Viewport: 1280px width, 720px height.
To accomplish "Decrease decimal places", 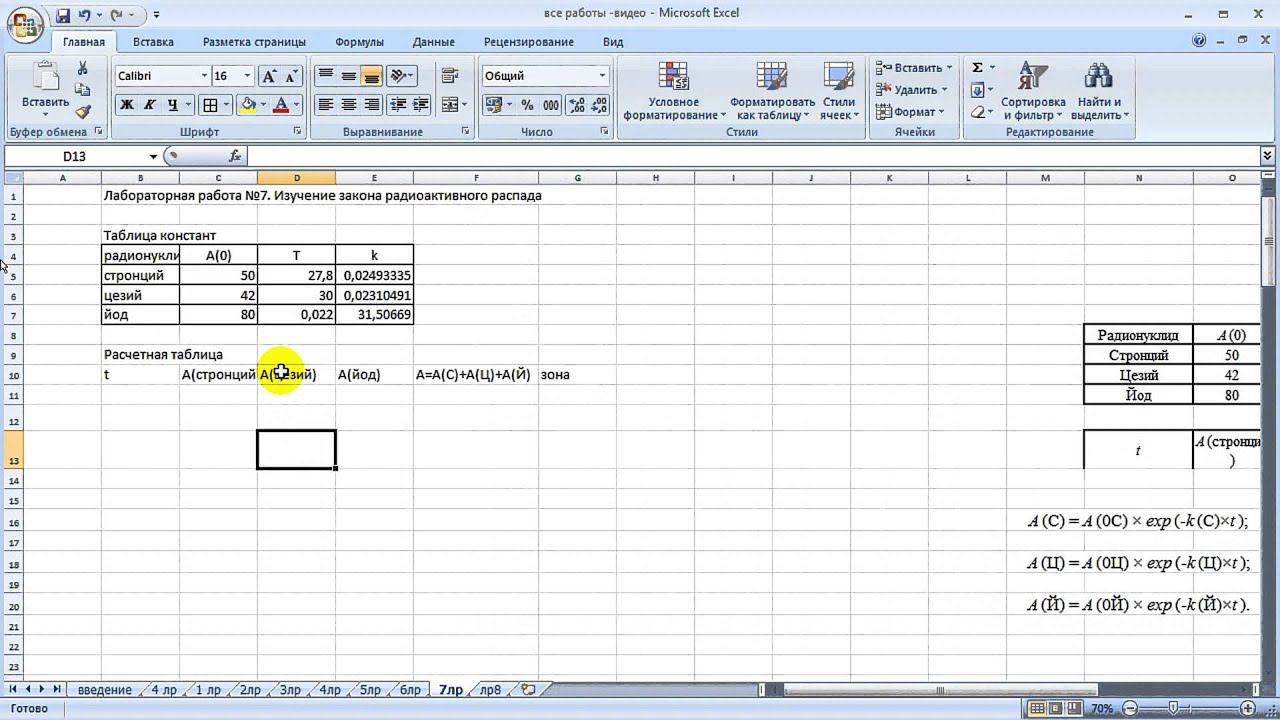I will [599, 105].
